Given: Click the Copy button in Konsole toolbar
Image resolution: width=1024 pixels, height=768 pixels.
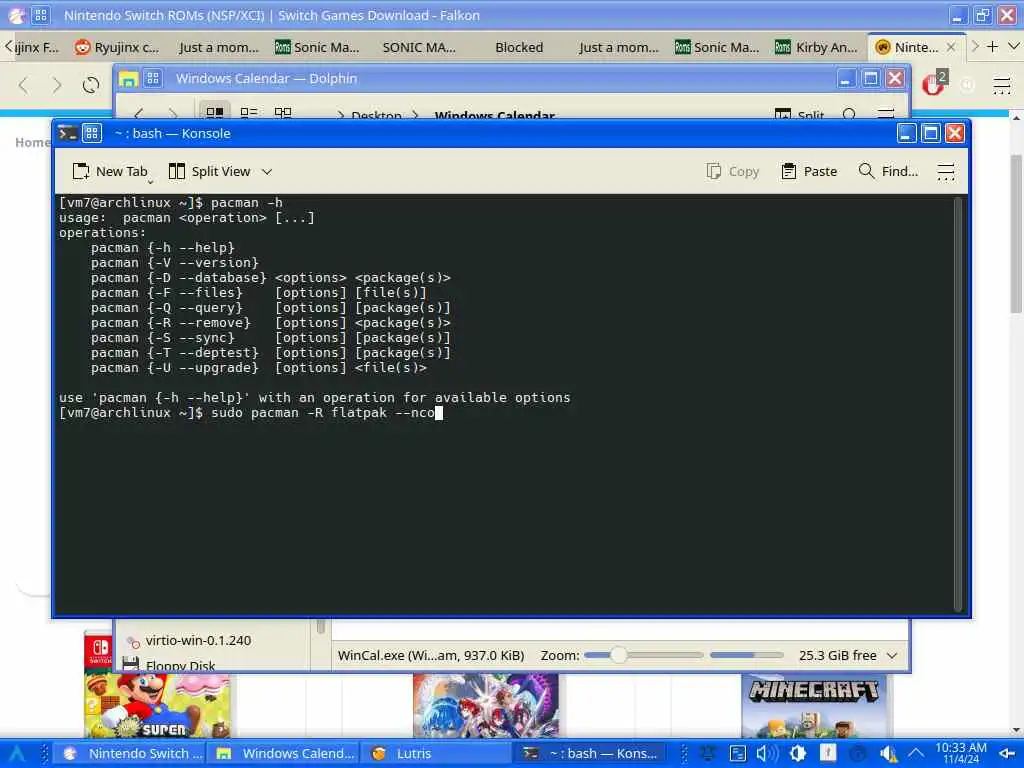Looking at the screenshot, I should tap(733, 171).
